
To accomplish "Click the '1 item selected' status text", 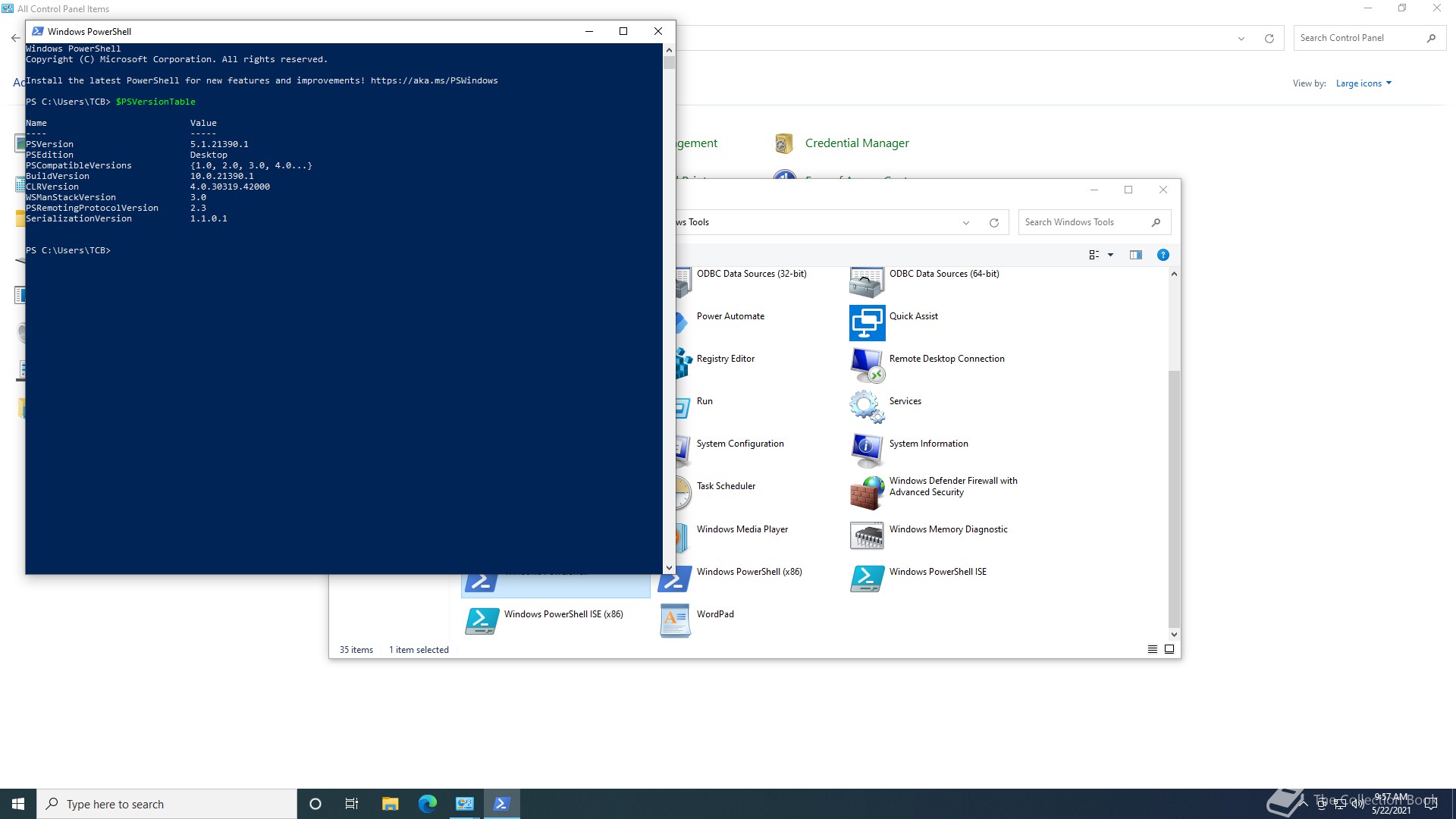I will [x=419, y=650].
